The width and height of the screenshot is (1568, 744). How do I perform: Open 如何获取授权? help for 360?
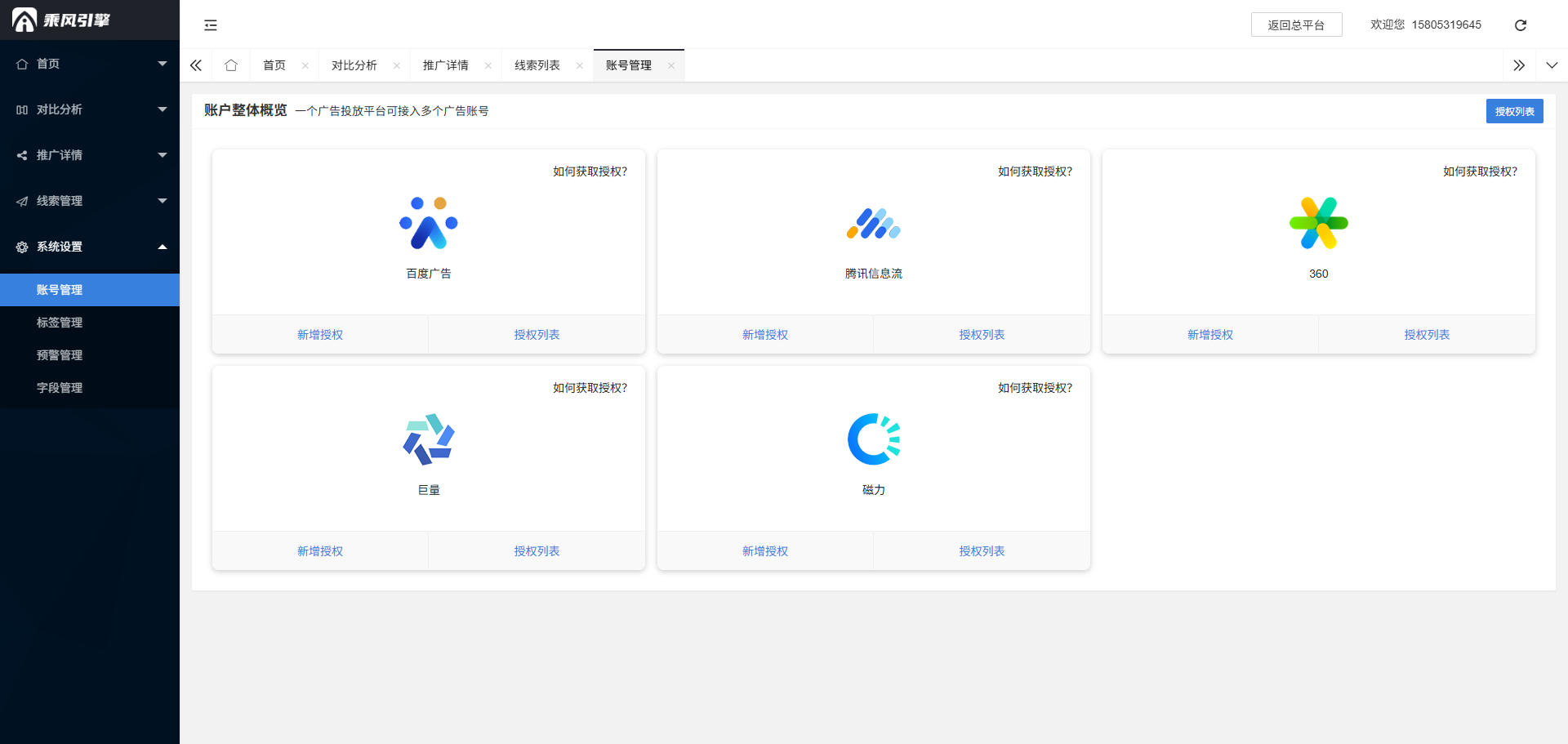[1480, 172]
